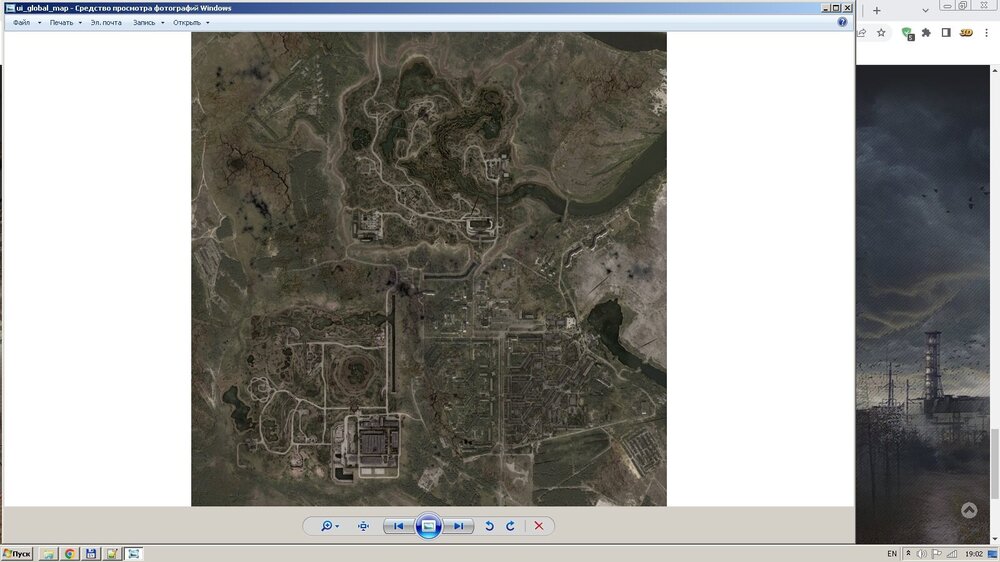Open the Запись menu

pyautogui.click(x=149, y=22)
